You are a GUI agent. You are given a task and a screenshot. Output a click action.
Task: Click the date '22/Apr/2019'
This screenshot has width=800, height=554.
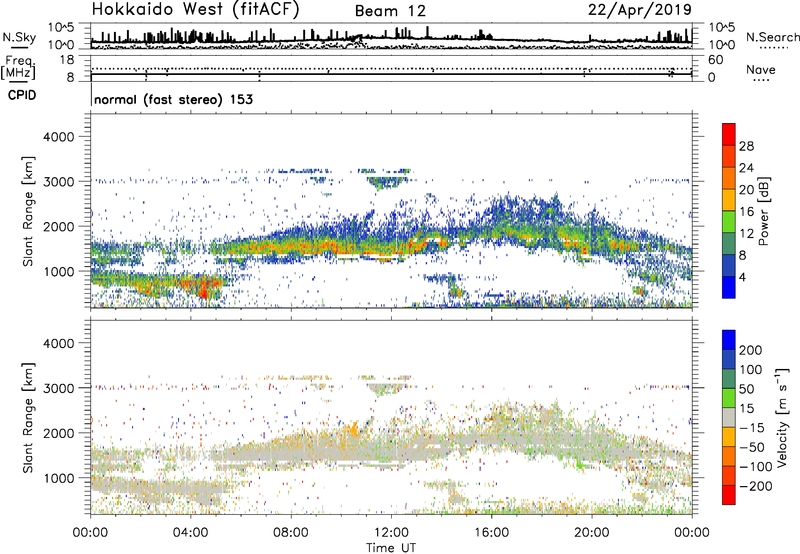[x=640, y=10]
